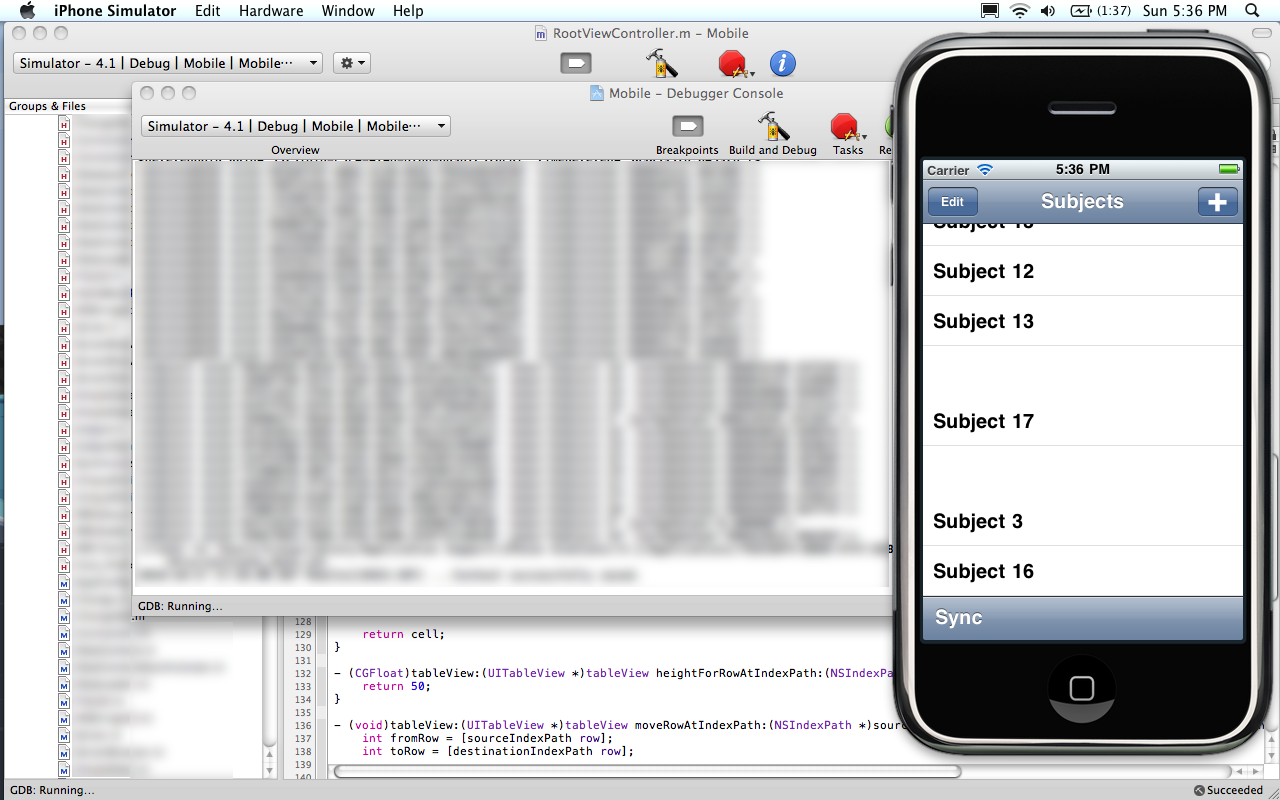
Task: Click the red stop sign in the RootViewController.m window
Action: (733, 64)
